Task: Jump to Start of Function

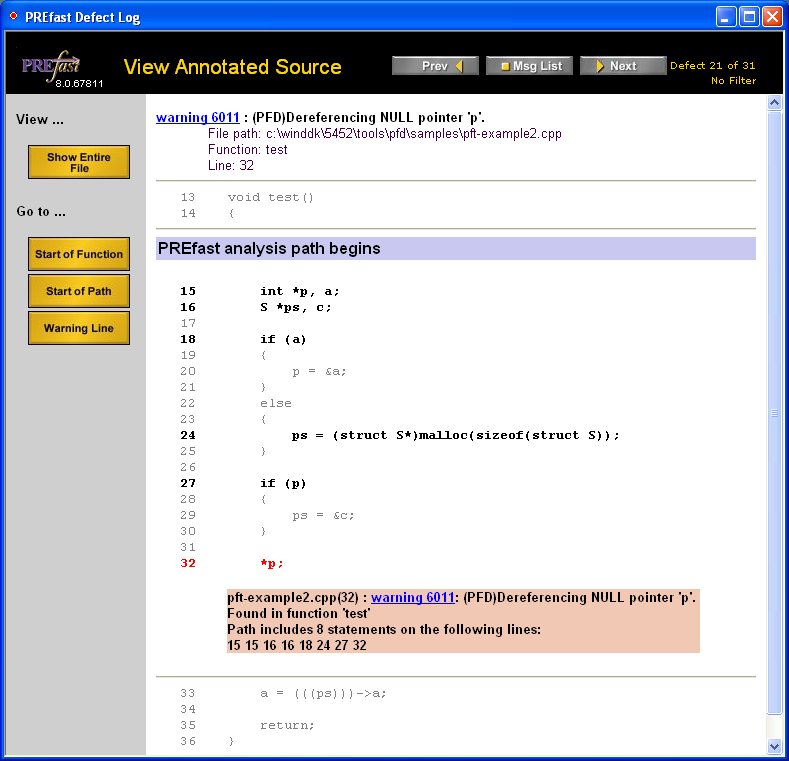Action: [x=79, y=254]
